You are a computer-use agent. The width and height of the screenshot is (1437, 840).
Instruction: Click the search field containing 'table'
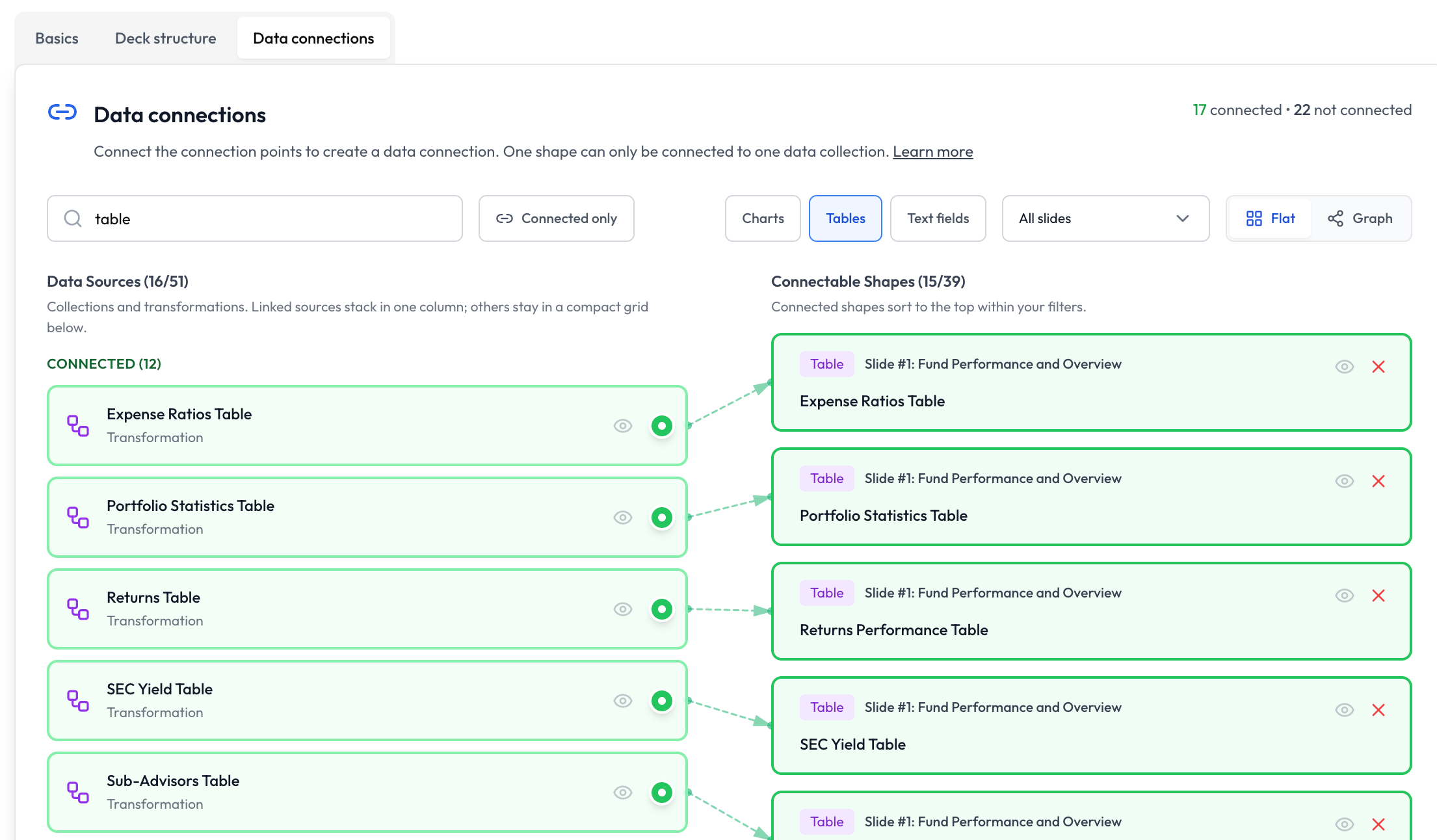click(x=255, y=218)
